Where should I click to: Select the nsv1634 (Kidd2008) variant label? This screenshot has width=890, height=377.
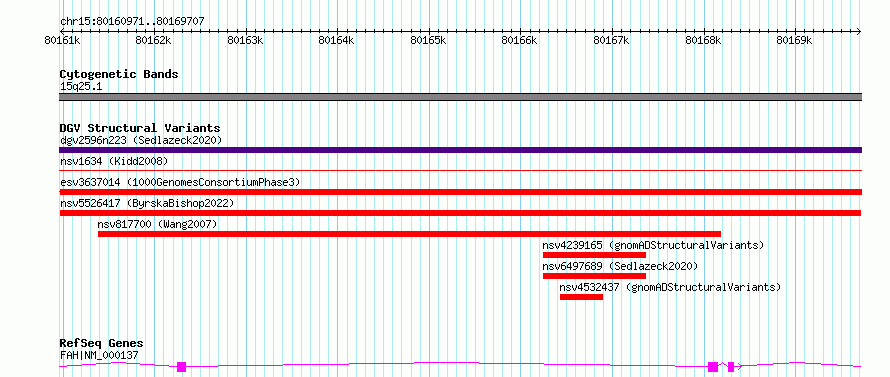pos(114,161)
